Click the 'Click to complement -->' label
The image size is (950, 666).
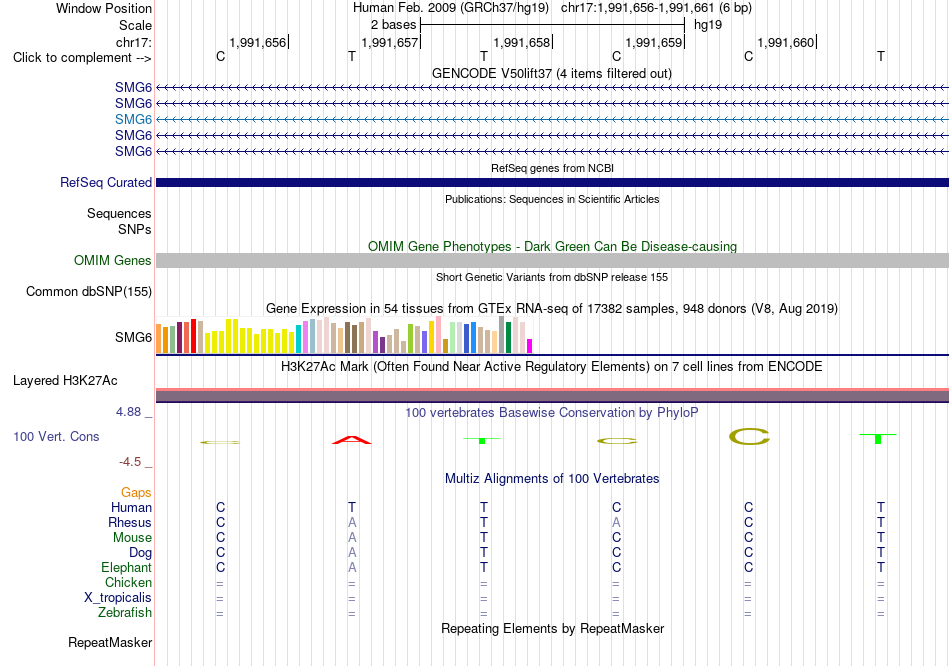pos(82,58)
